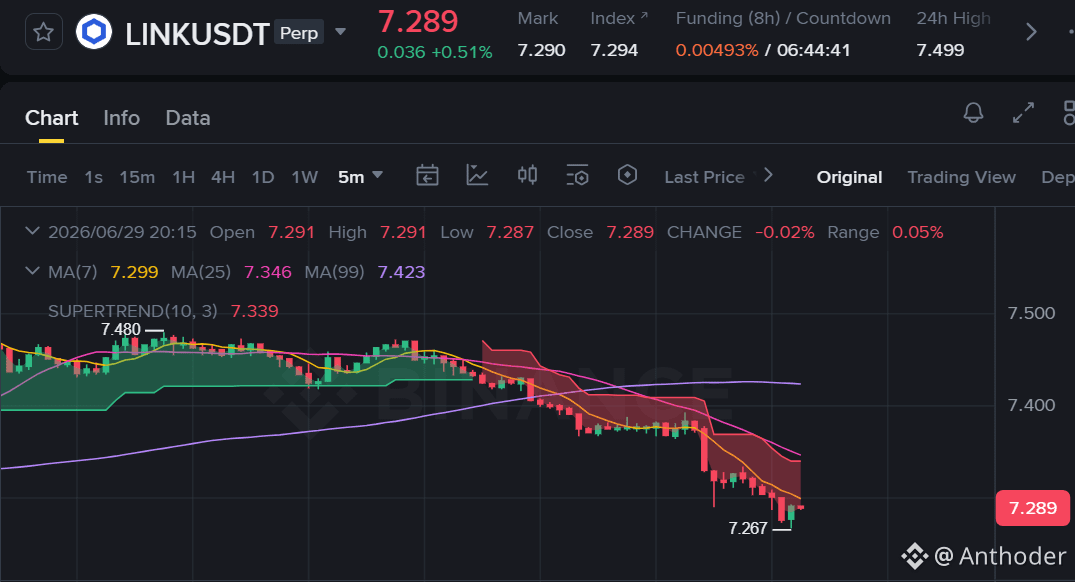Open the Index price link
This screenshot has width=1075, height=582.
[x=619, y=19]
